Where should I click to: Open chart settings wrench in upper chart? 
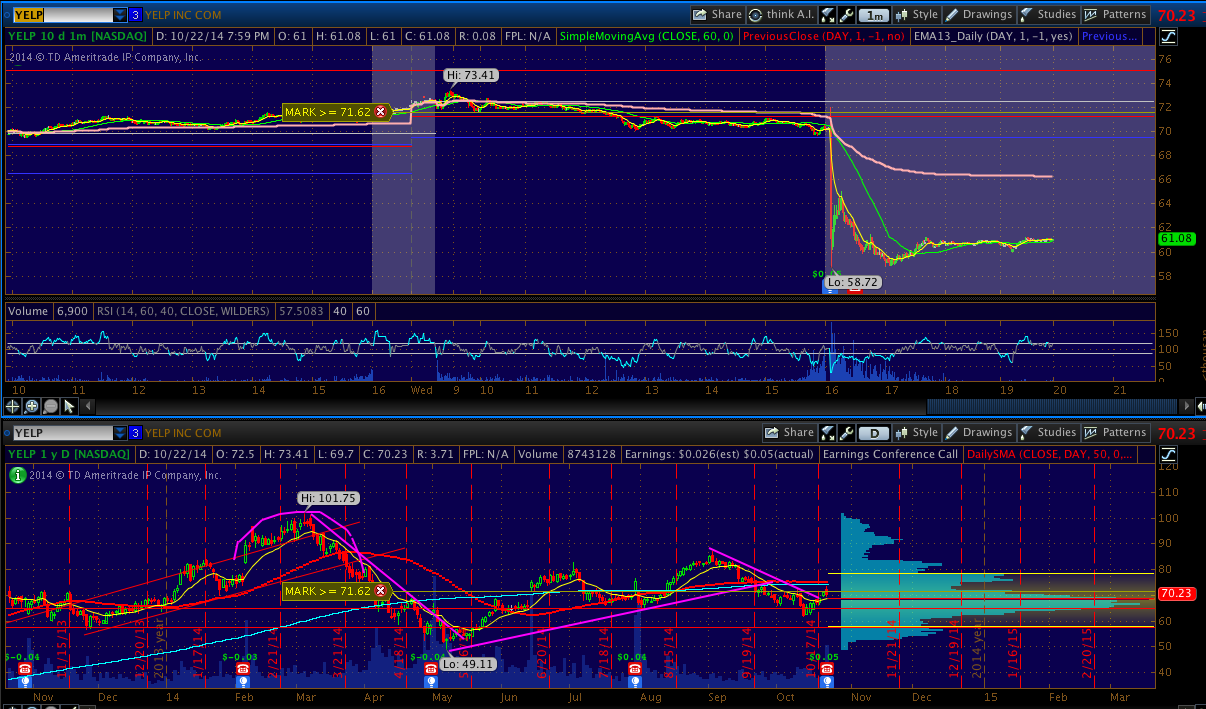click(846, 15)
